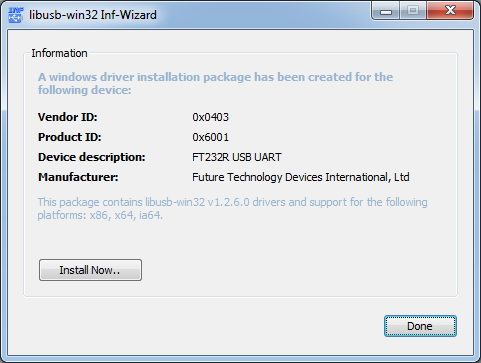The height and width of the screenshot is (363, 481).
Task: Click the Inf-Wizard app icon in title bar
Action: (16, 15)
